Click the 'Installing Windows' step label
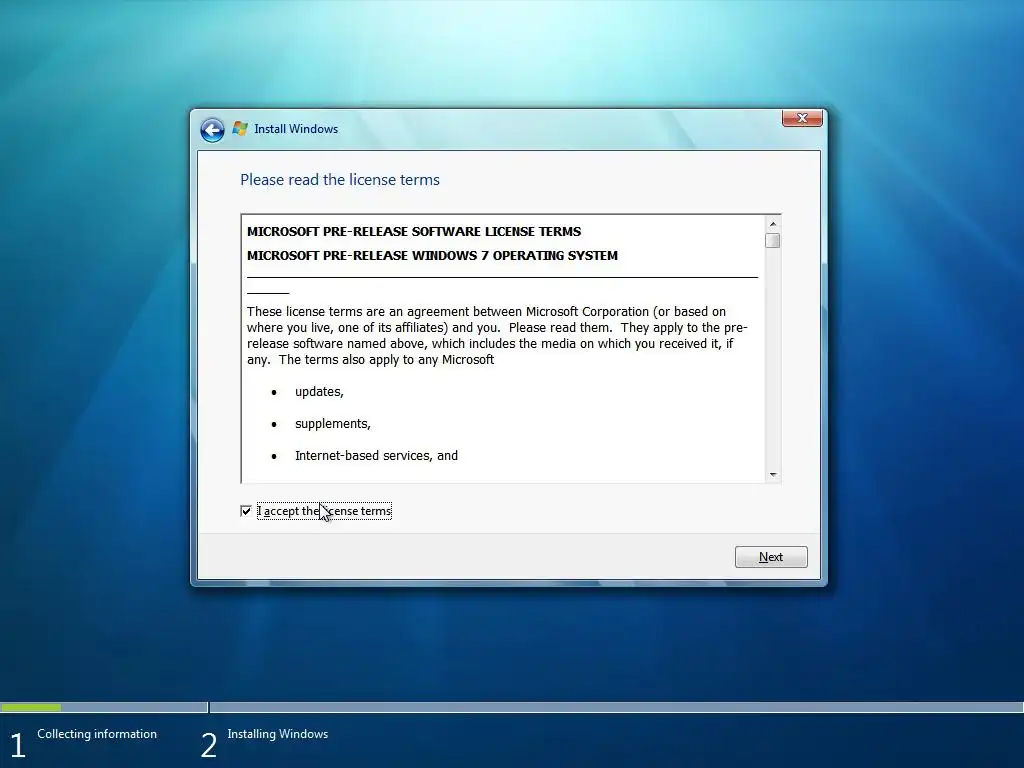 tap(278, 734)
